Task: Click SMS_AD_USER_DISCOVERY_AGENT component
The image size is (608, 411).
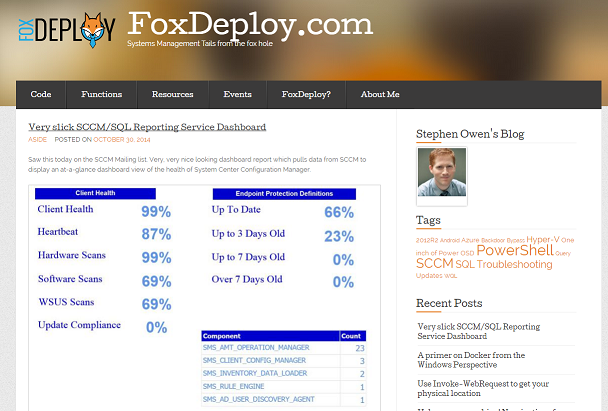Action: (258, 399)
